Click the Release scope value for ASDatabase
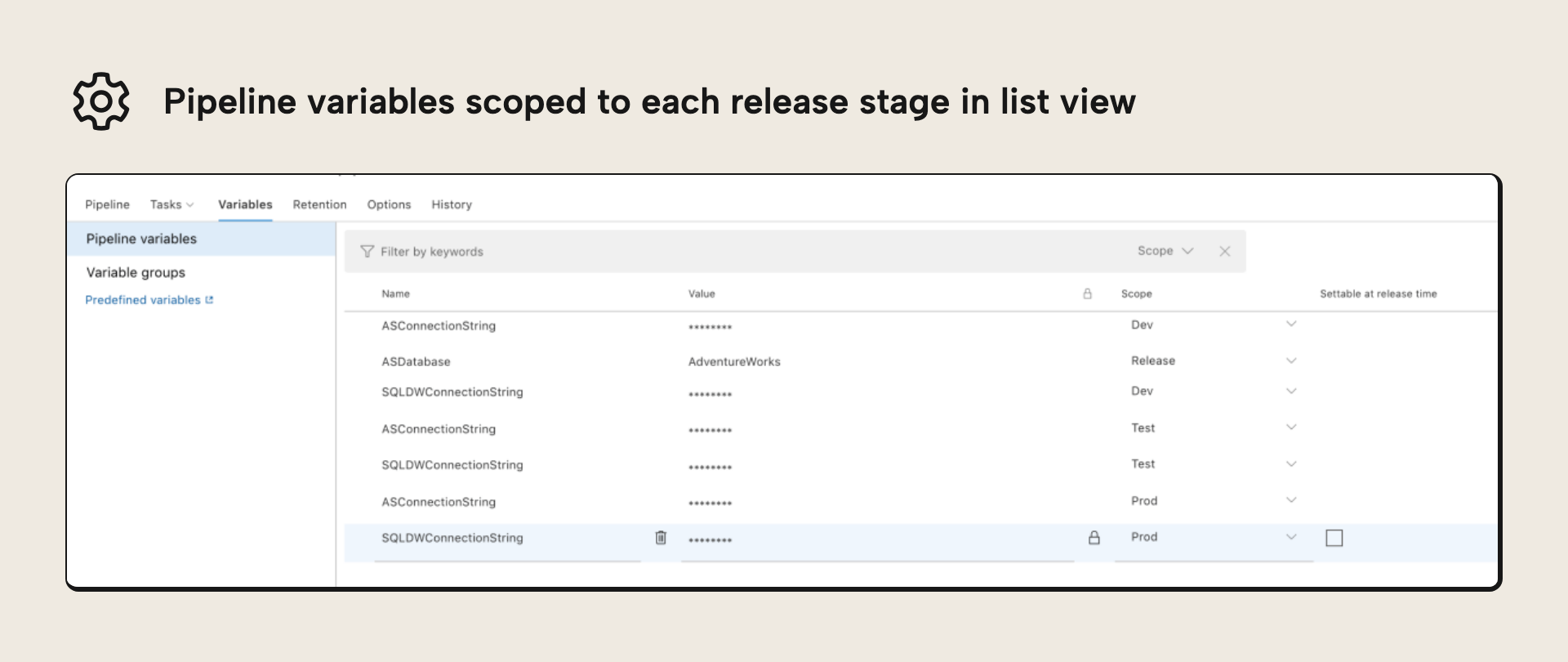Viewport: 1568px width, 662px height. click(1153, 360)
